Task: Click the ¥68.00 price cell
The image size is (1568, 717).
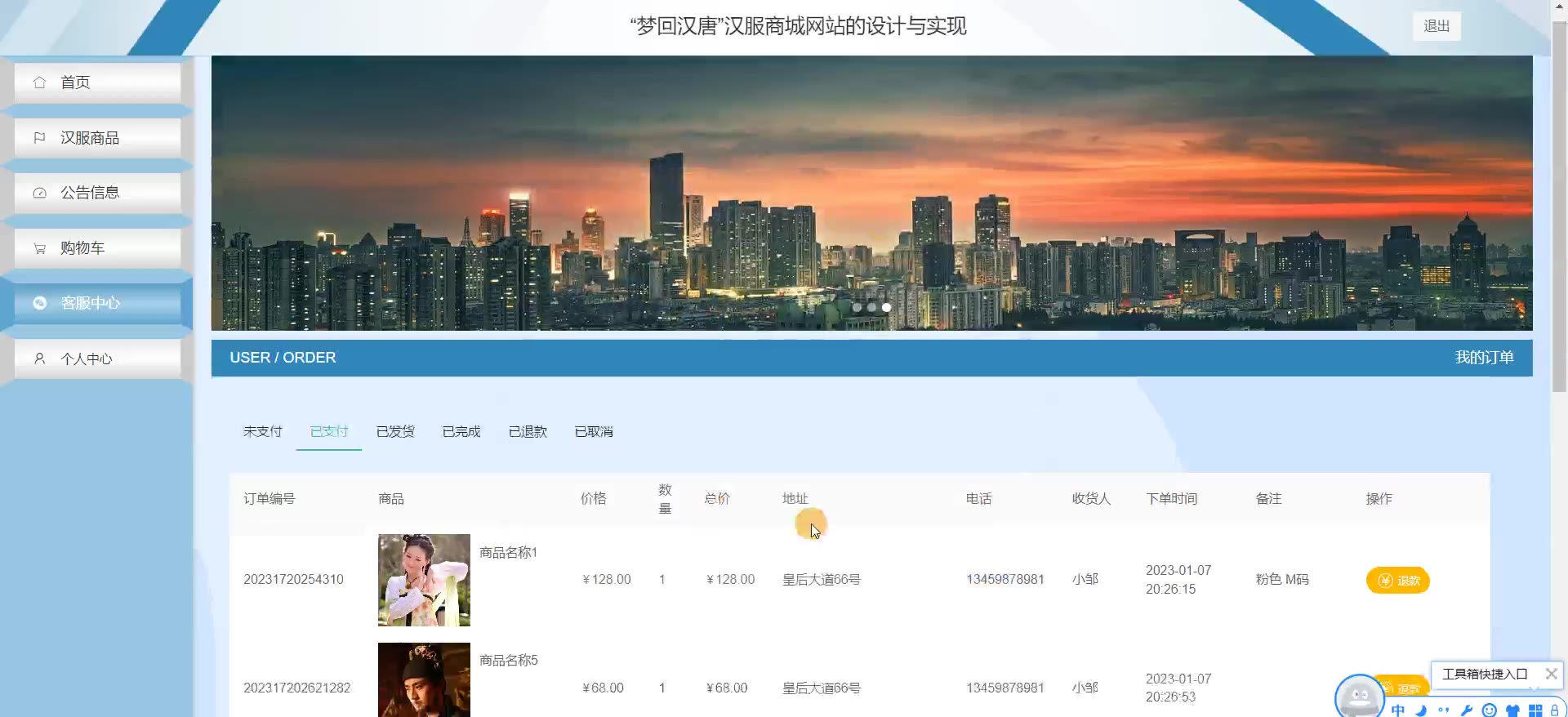Action: [x=603, y=688]
